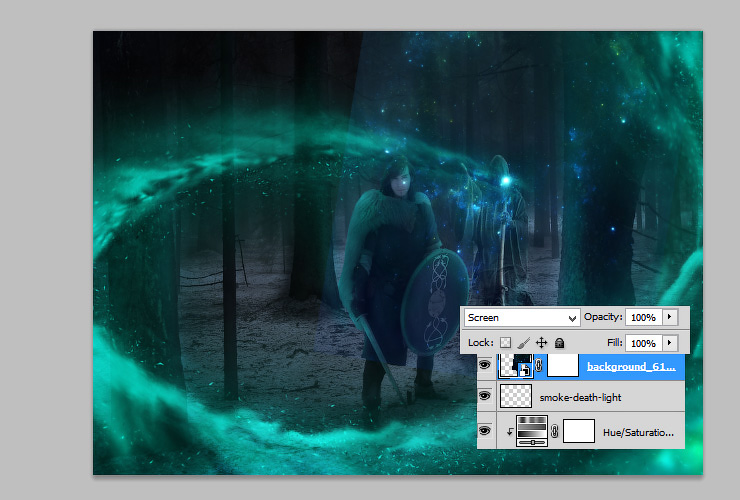Viewport: 740px width, 500px height.
Task: Select smoke-death-light layer thumbnail
Action: 516,396
